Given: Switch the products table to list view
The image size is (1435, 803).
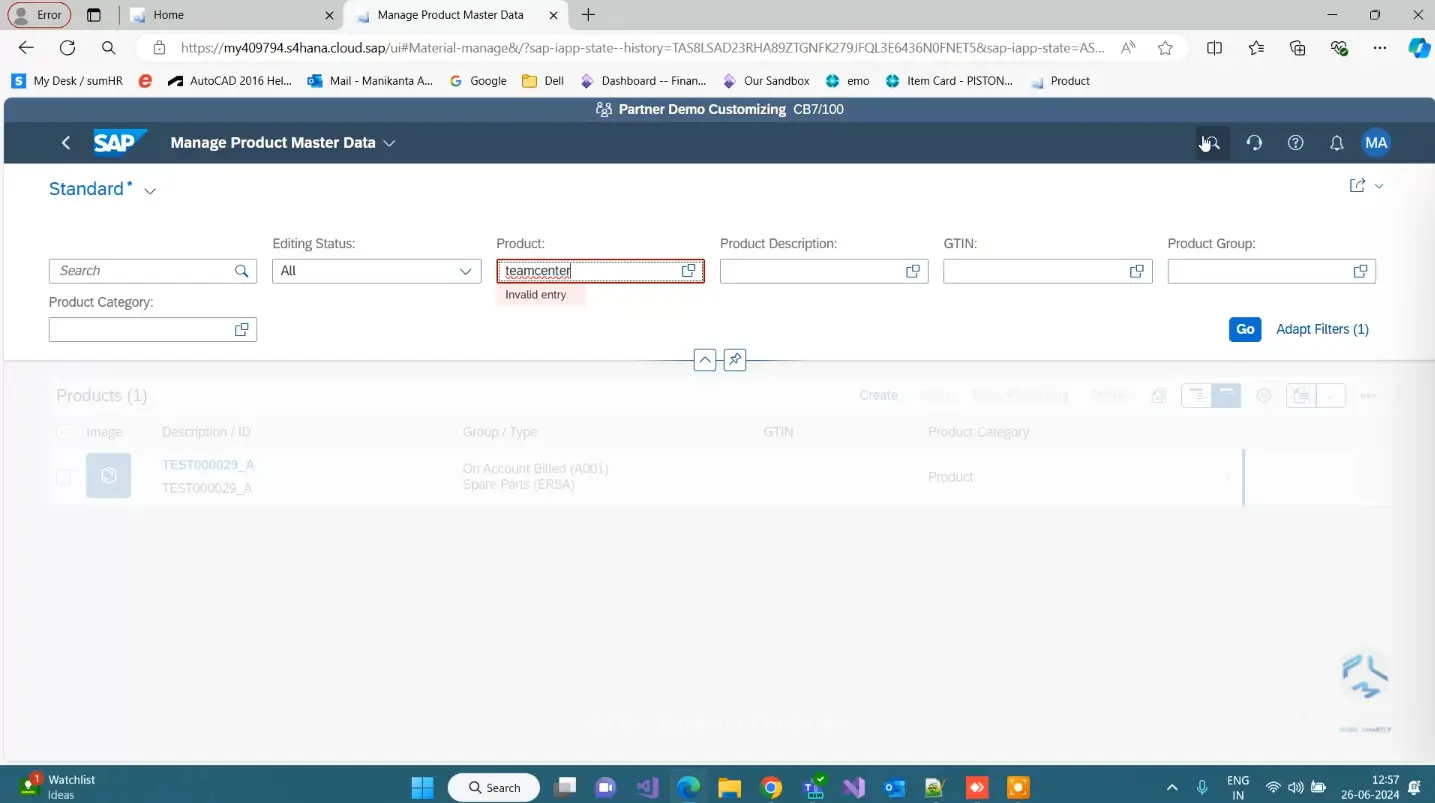Looking at the screenshot, I should (1196, 395).
